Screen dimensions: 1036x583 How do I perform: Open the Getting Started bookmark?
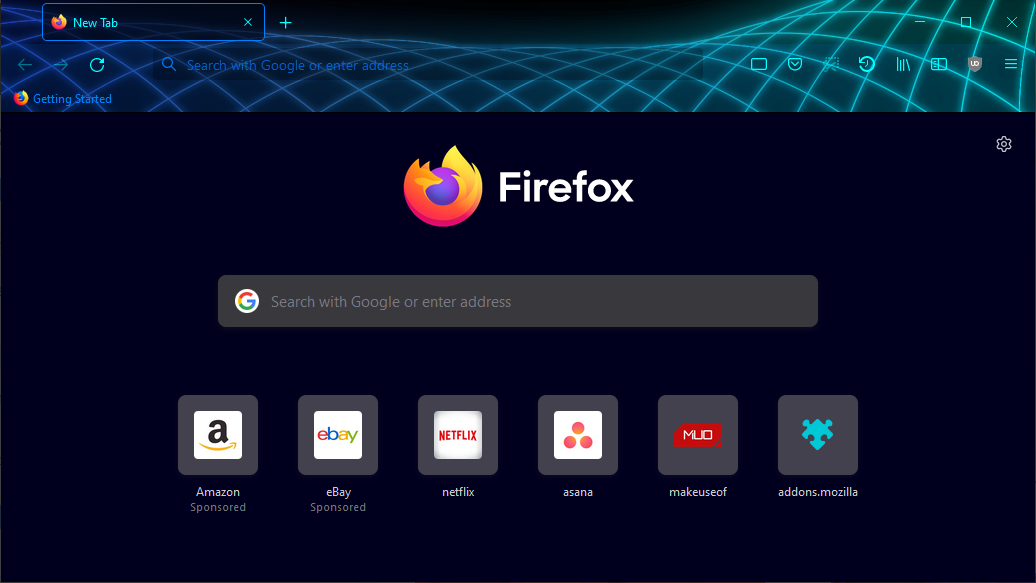[63, 98]
